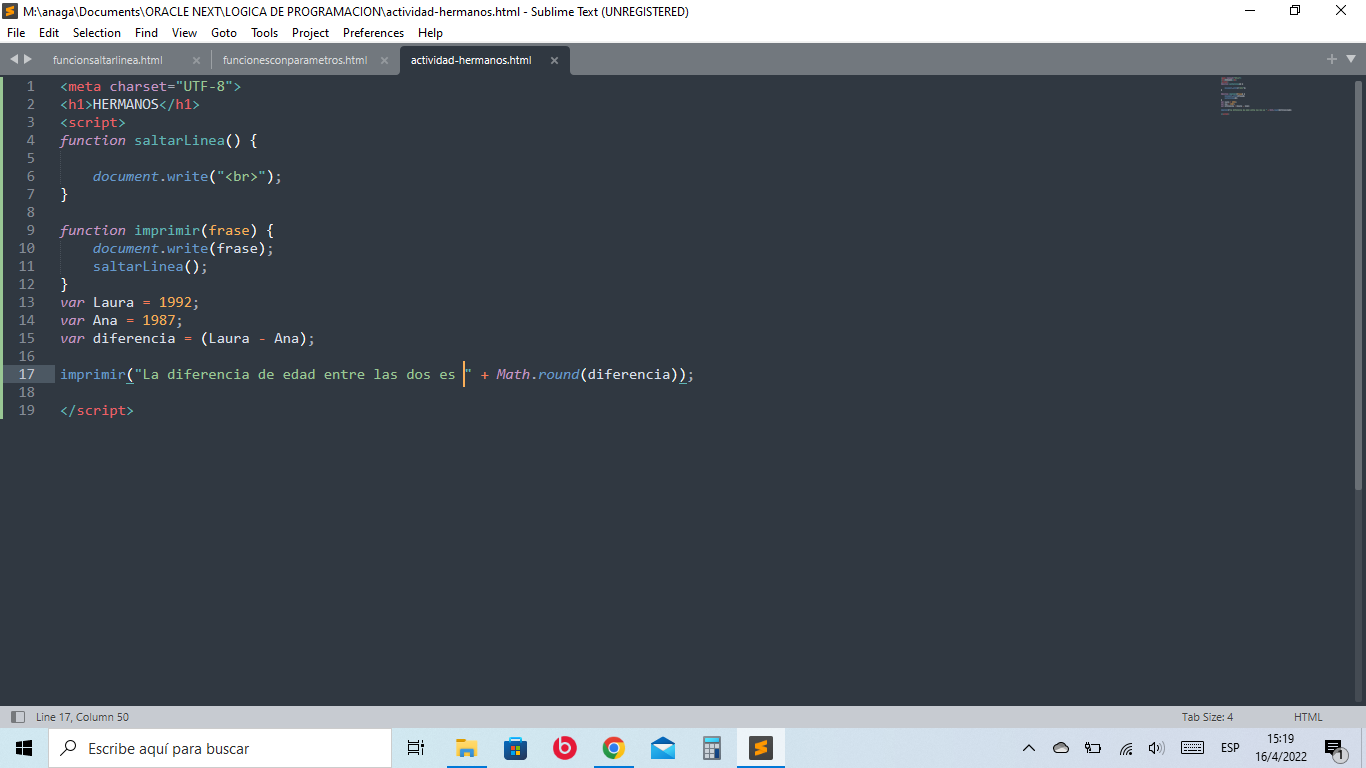Switch the ESP input language

(x=1230, y=748)
